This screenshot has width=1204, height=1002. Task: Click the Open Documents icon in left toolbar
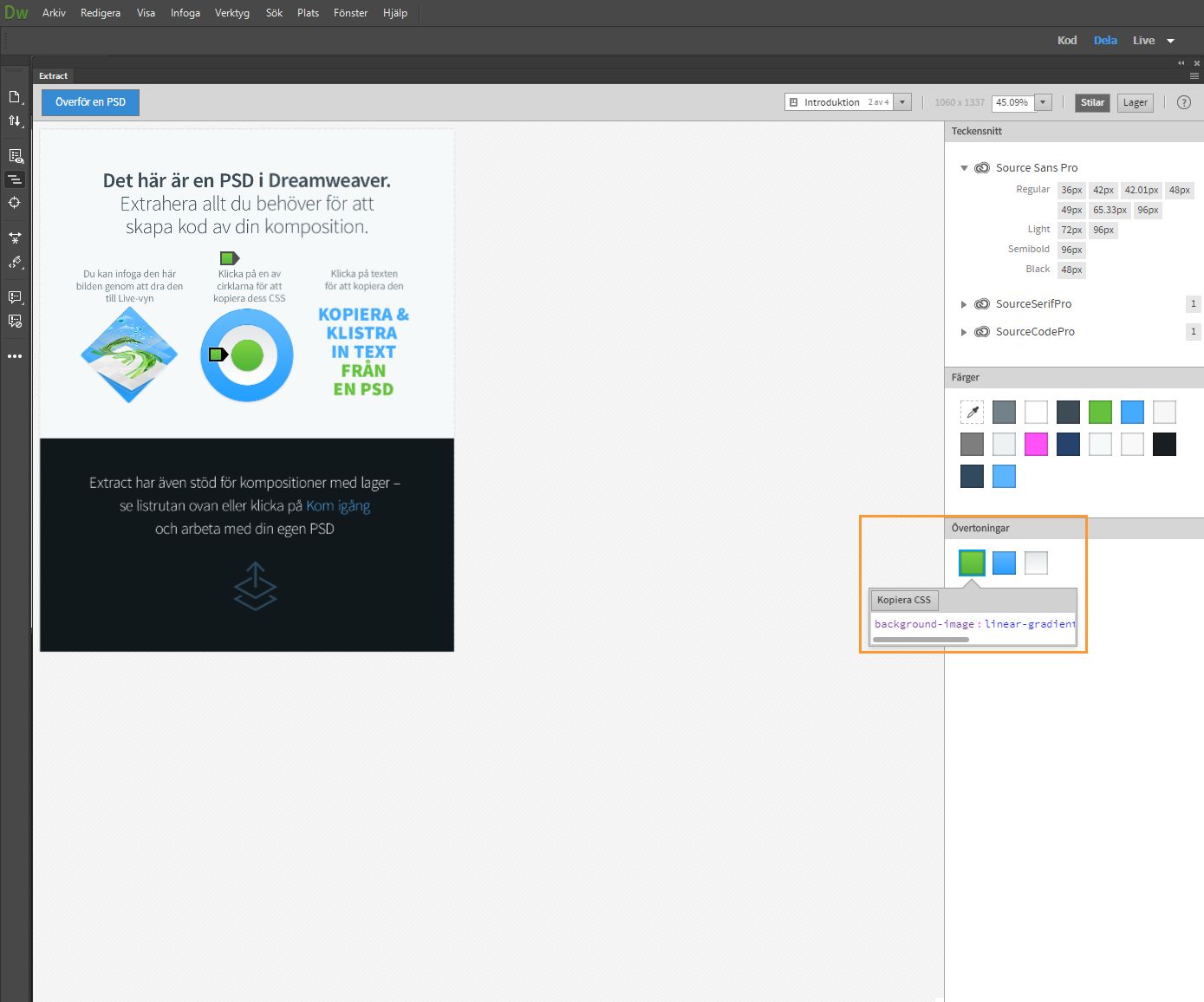pyautogui.click(x=15, y=97)
